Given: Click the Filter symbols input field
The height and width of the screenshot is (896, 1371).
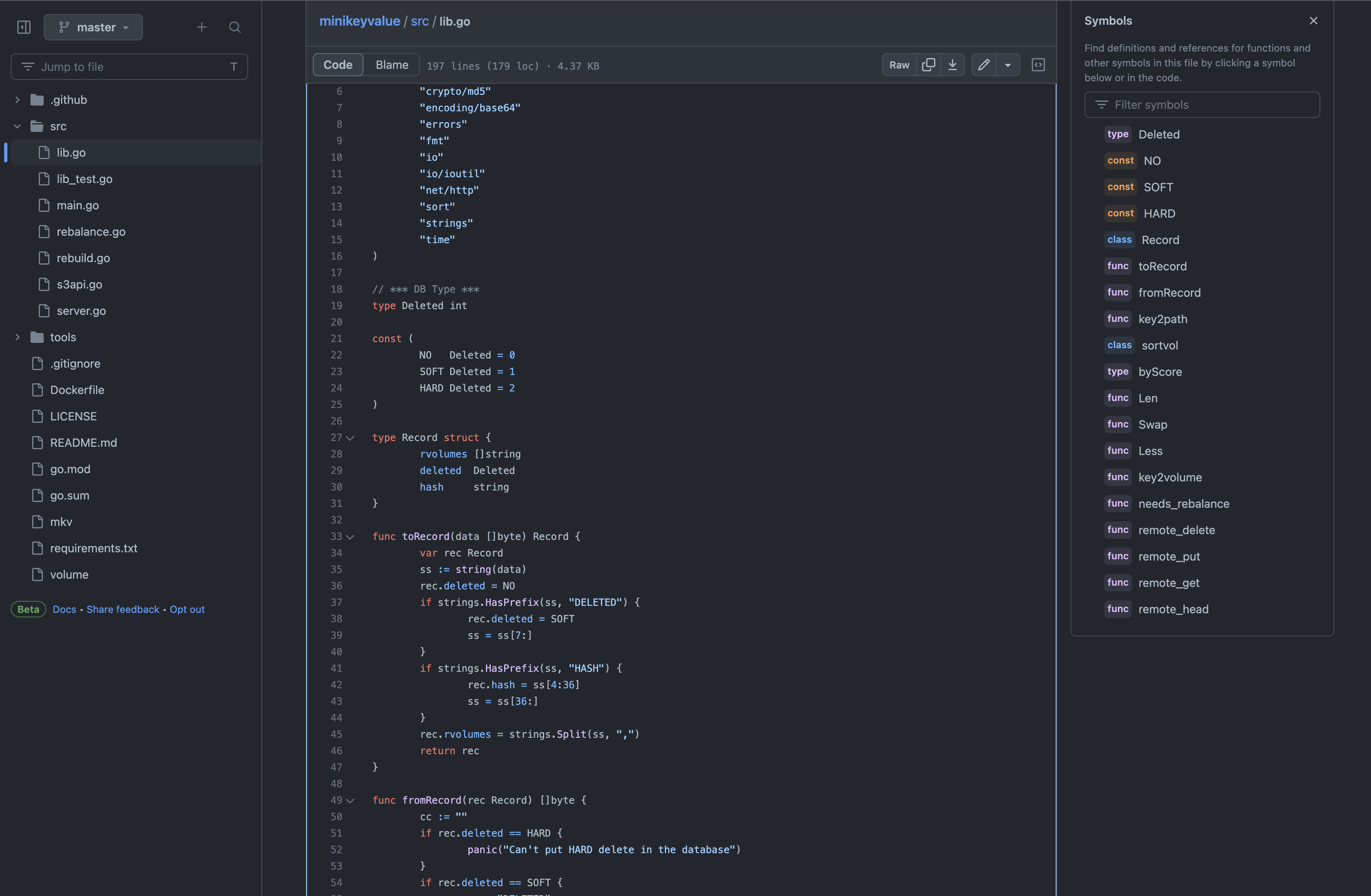Looking at the screenshot, I should (x=1202, y=104).
